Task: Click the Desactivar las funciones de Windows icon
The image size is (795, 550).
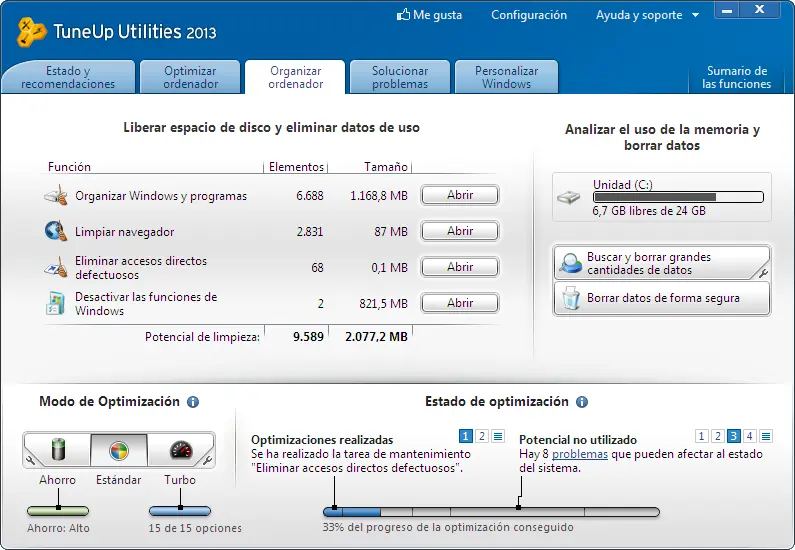Action: [x=55, y=303]
